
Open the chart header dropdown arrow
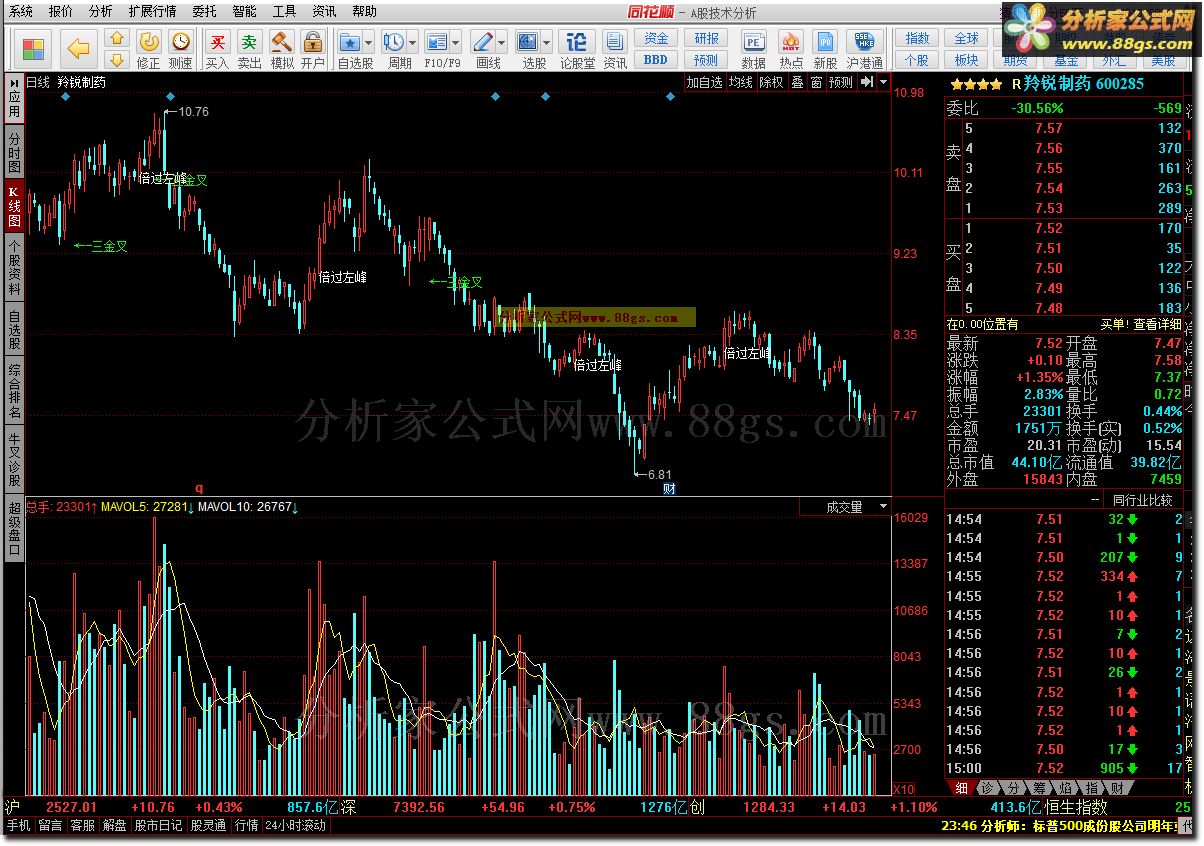pos(883,82)
